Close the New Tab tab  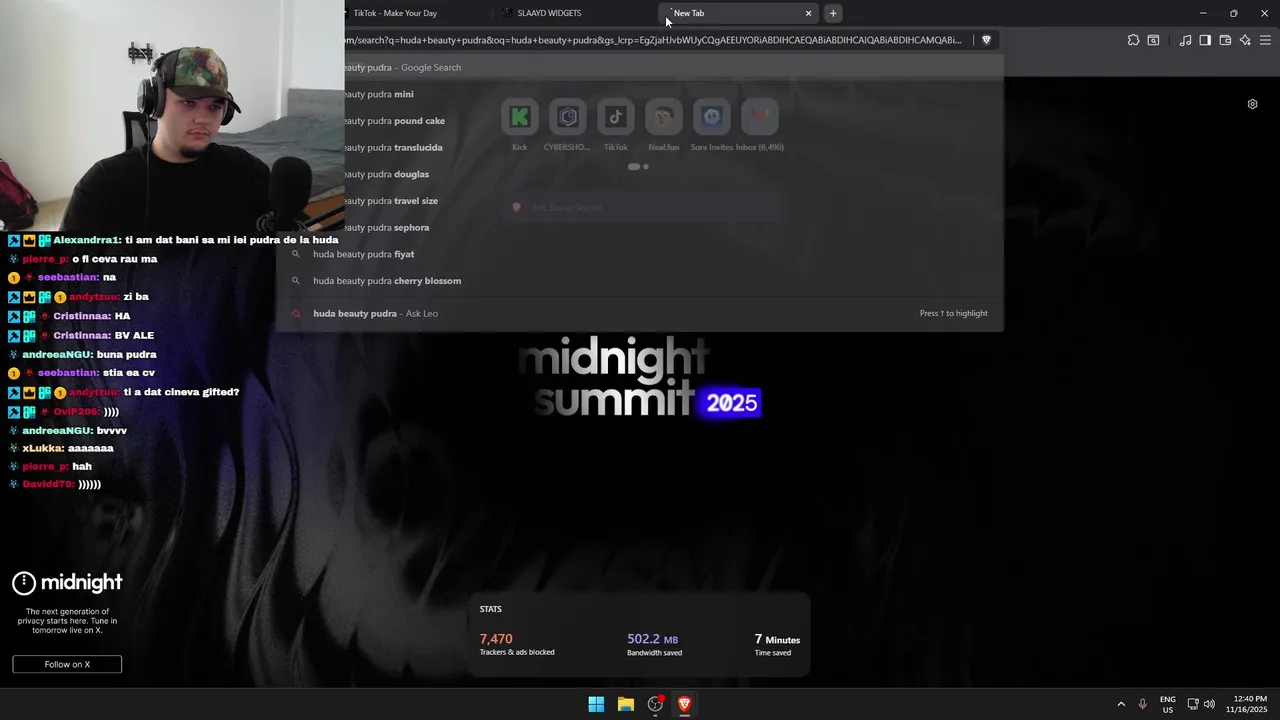pyautogui.click(x=808, y=13)
